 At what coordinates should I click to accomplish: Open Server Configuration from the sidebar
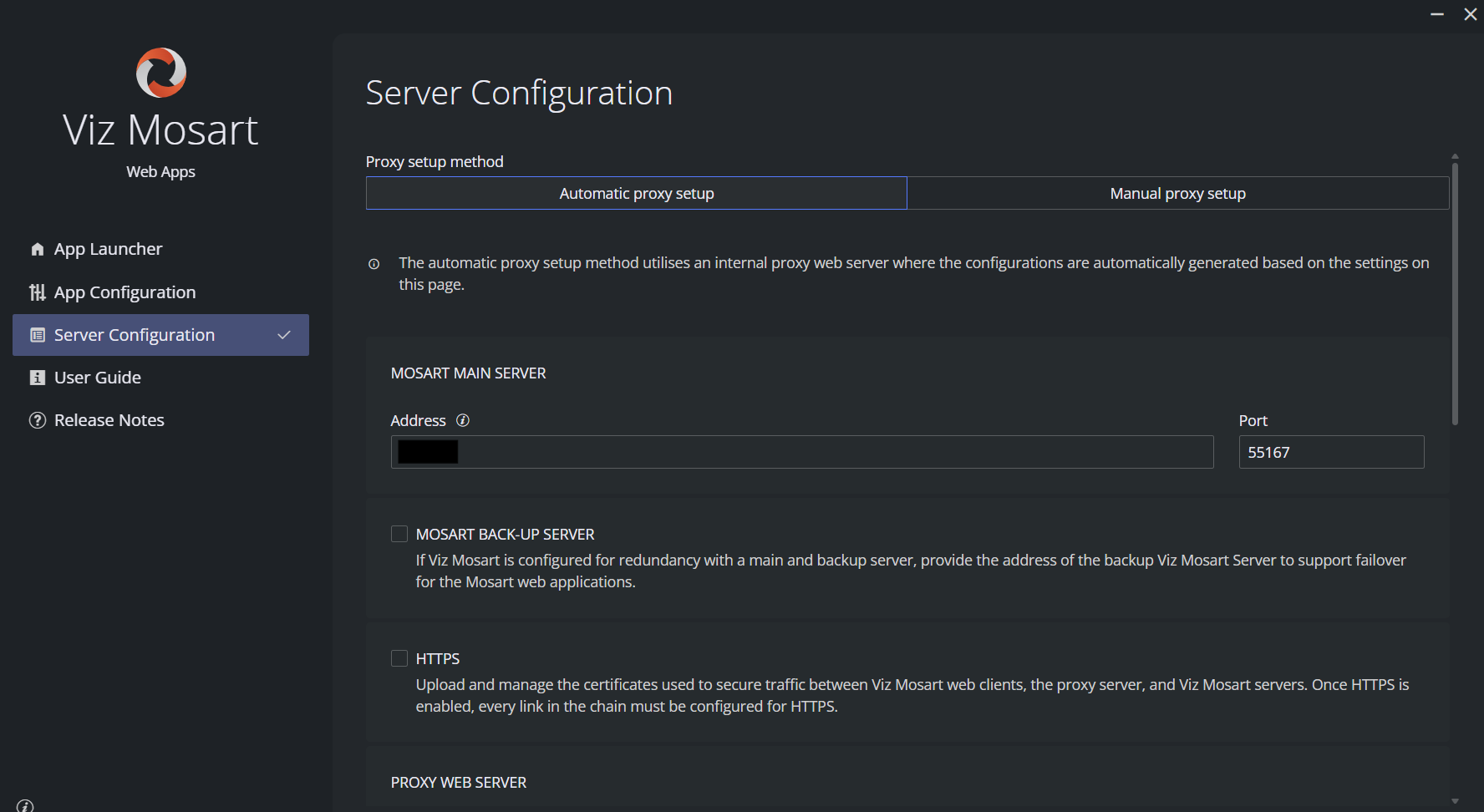[x=160, y=335]
